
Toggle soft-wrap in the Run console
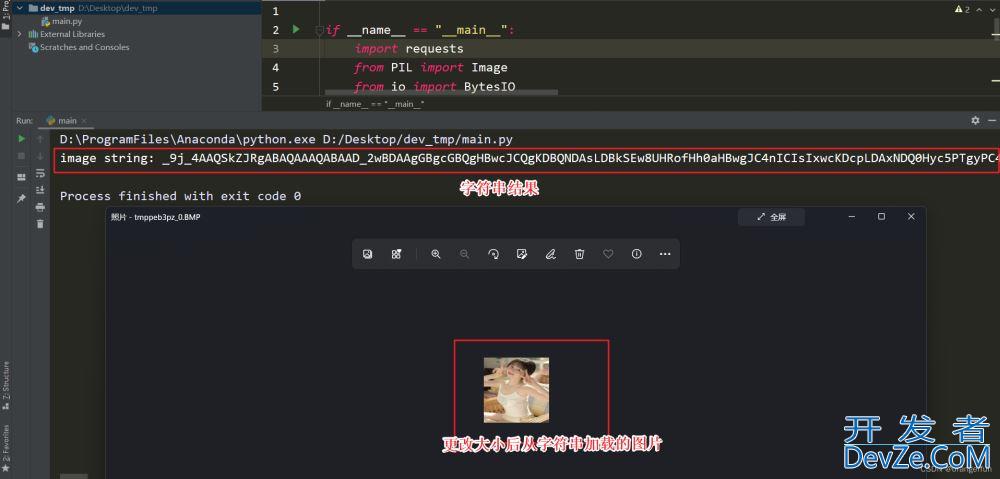tap(40, 173)
